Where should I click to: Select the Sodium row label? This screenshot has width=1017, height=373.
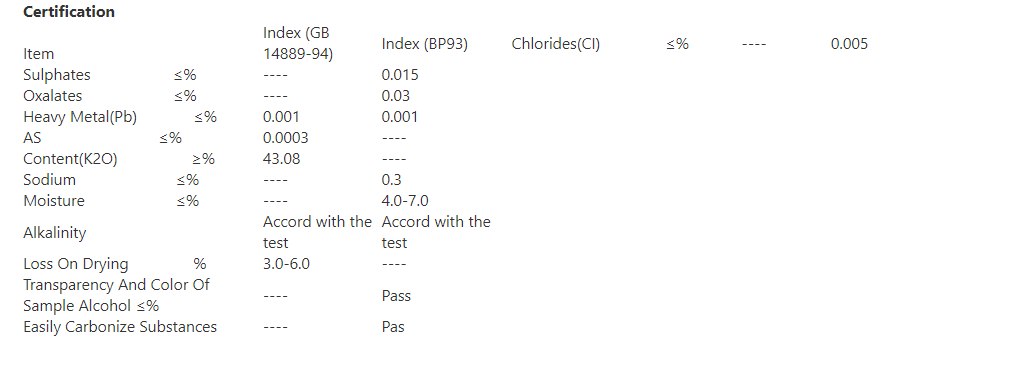pos(49,180)
